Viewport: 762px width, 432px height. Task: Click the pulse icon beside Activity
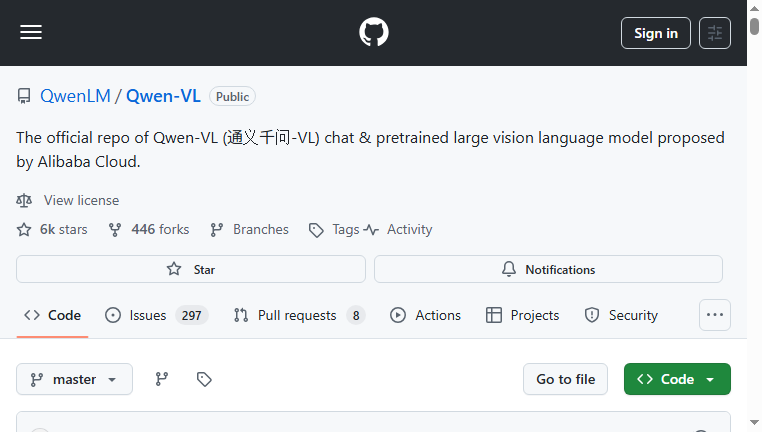point(371,229)
